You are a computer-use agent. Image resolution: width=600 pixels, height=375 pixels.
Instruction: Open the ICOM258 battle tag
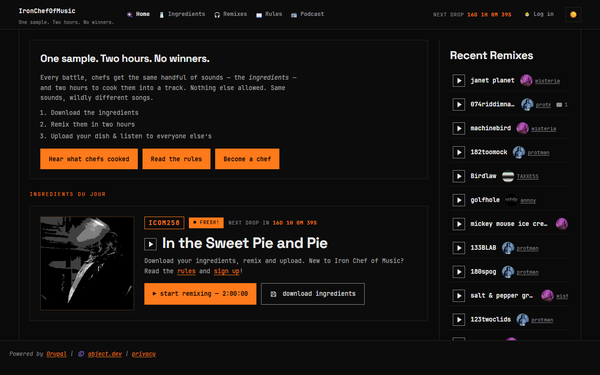click(164, 223)
